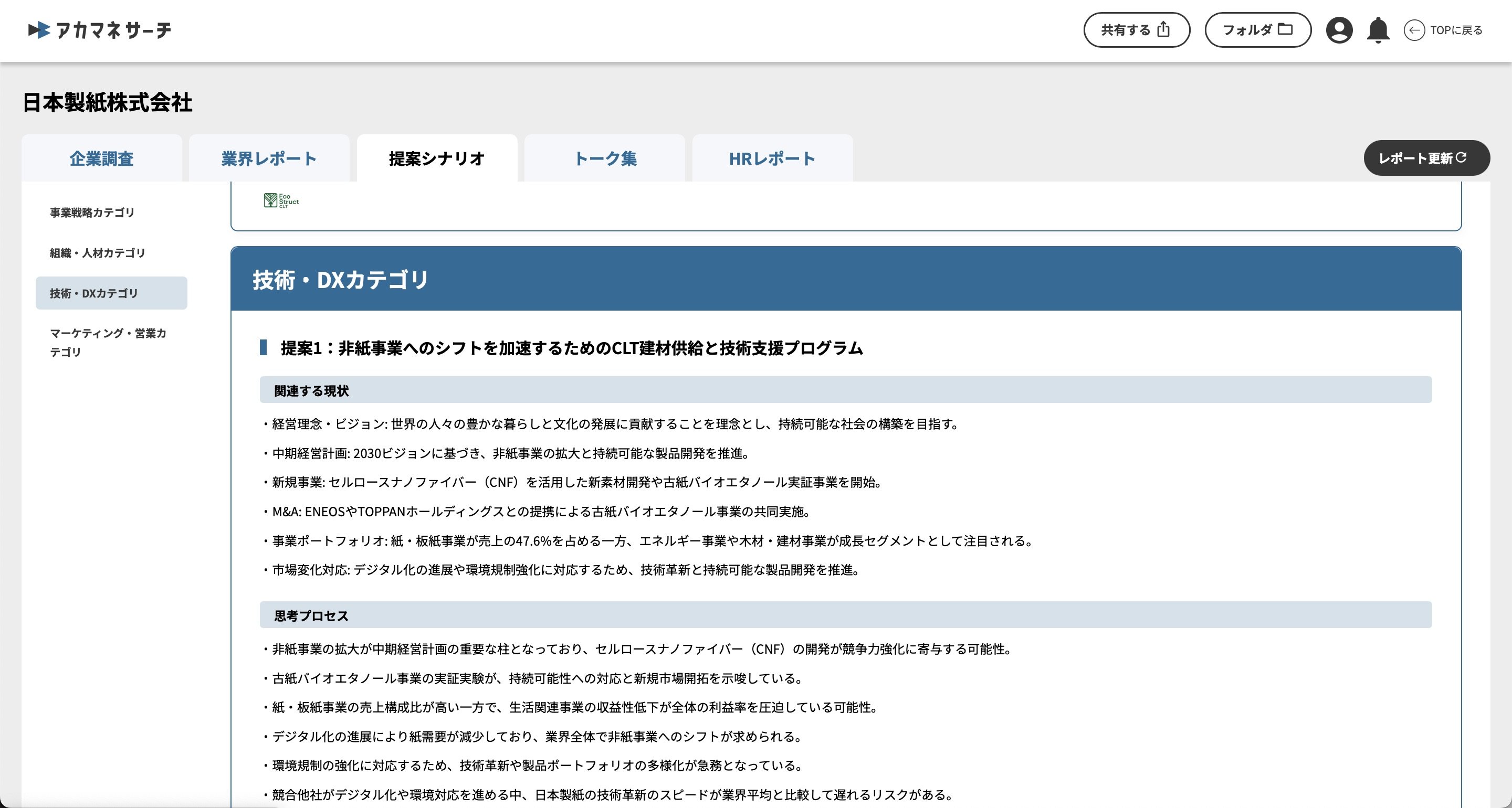The image size is (1512, 808).
Task: Click the 思考プロセス subsection header
Action: pyautogui.click(x=845, y=615)
